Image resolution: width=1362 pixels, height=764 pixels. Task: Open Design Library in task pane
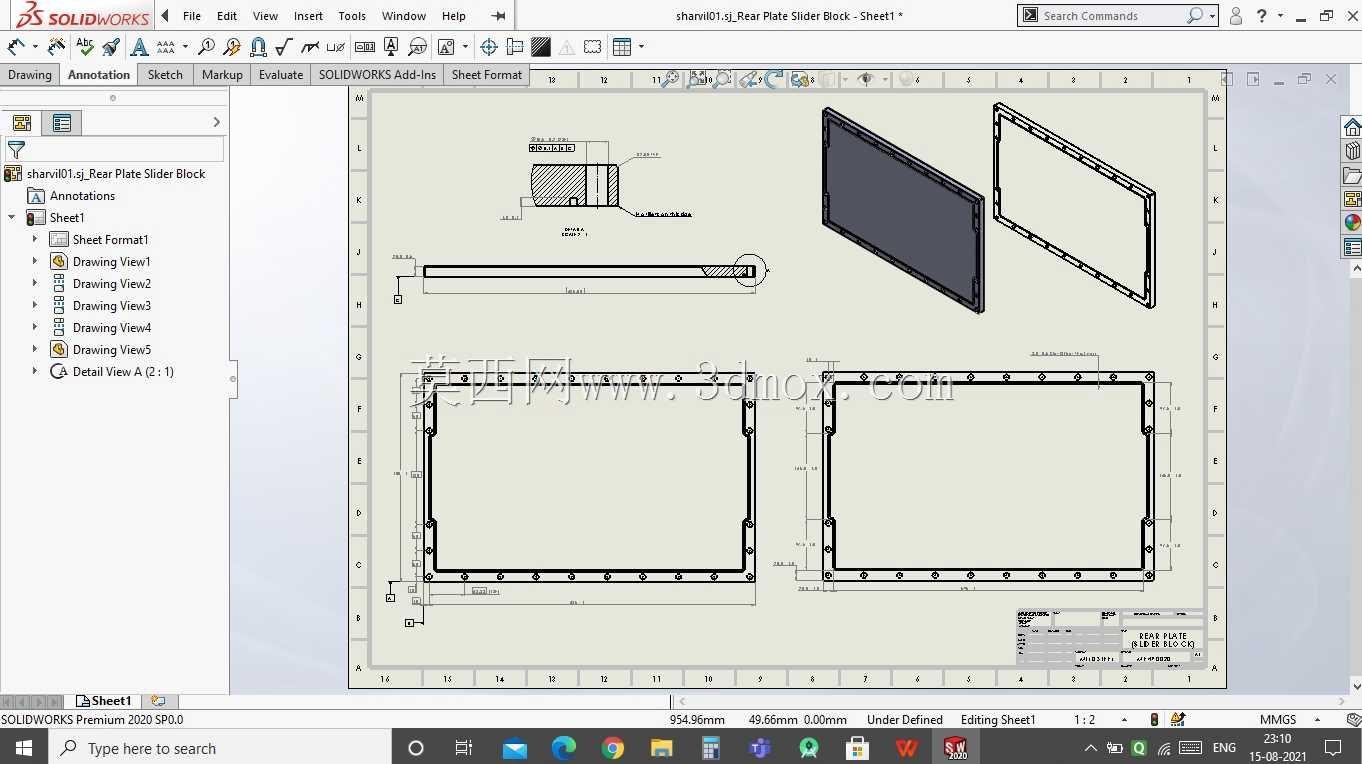[x=1352, y=151]
